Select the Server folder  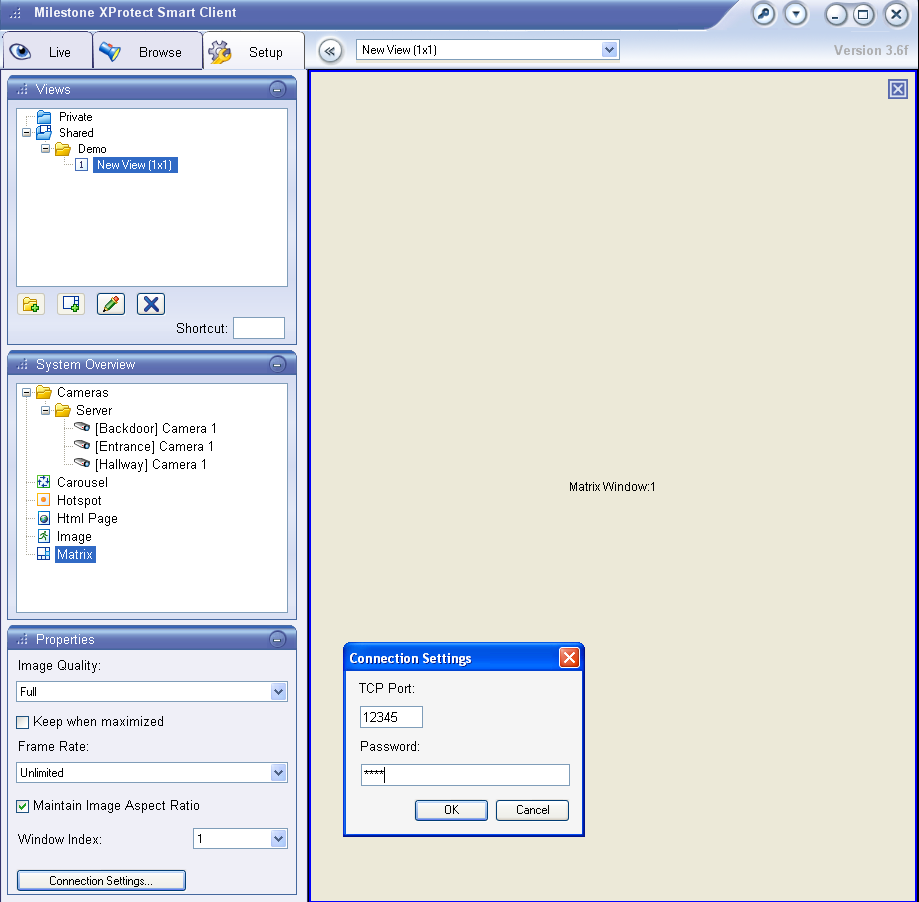(x=94, y=410)
